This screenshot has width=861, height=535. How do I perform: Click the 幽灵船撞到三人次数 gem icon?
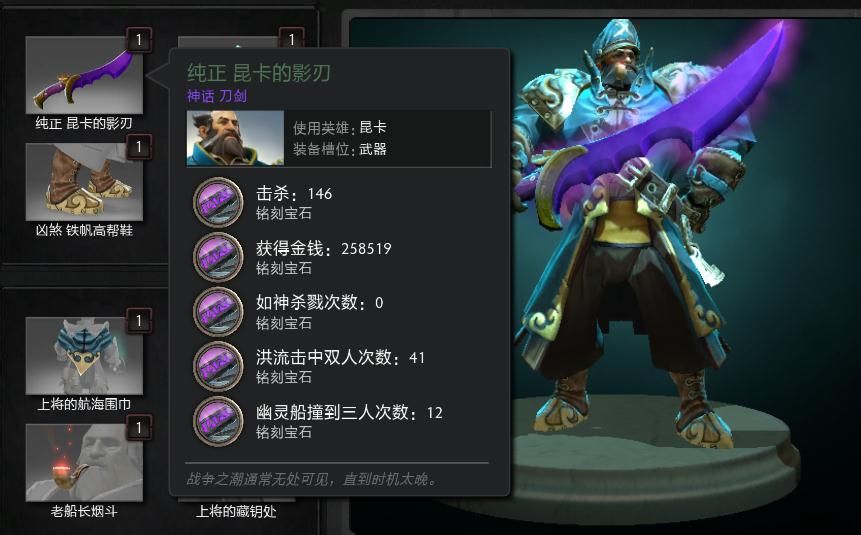tap(218, 421)
